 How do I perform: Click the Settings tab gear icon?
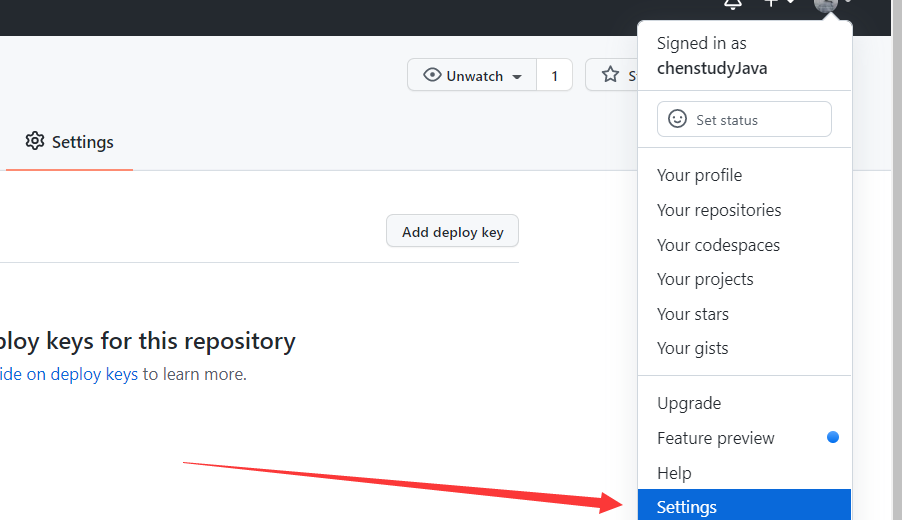click(x=35, y=141)
